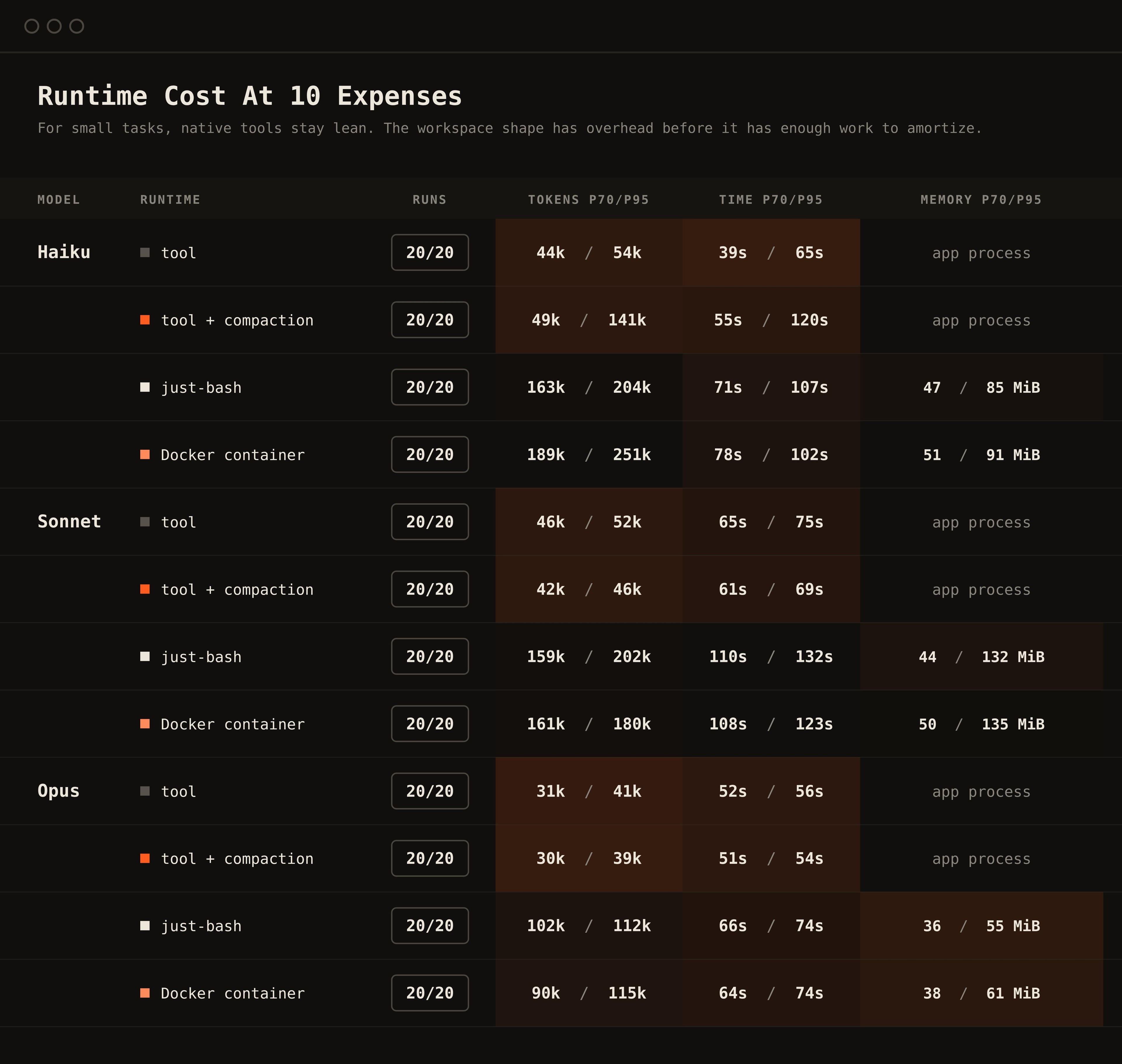Click the 20/20 badge for Sonnet just-bash
The image size is (1122, 1064).
pyautogui.click(x=430, y=656)
